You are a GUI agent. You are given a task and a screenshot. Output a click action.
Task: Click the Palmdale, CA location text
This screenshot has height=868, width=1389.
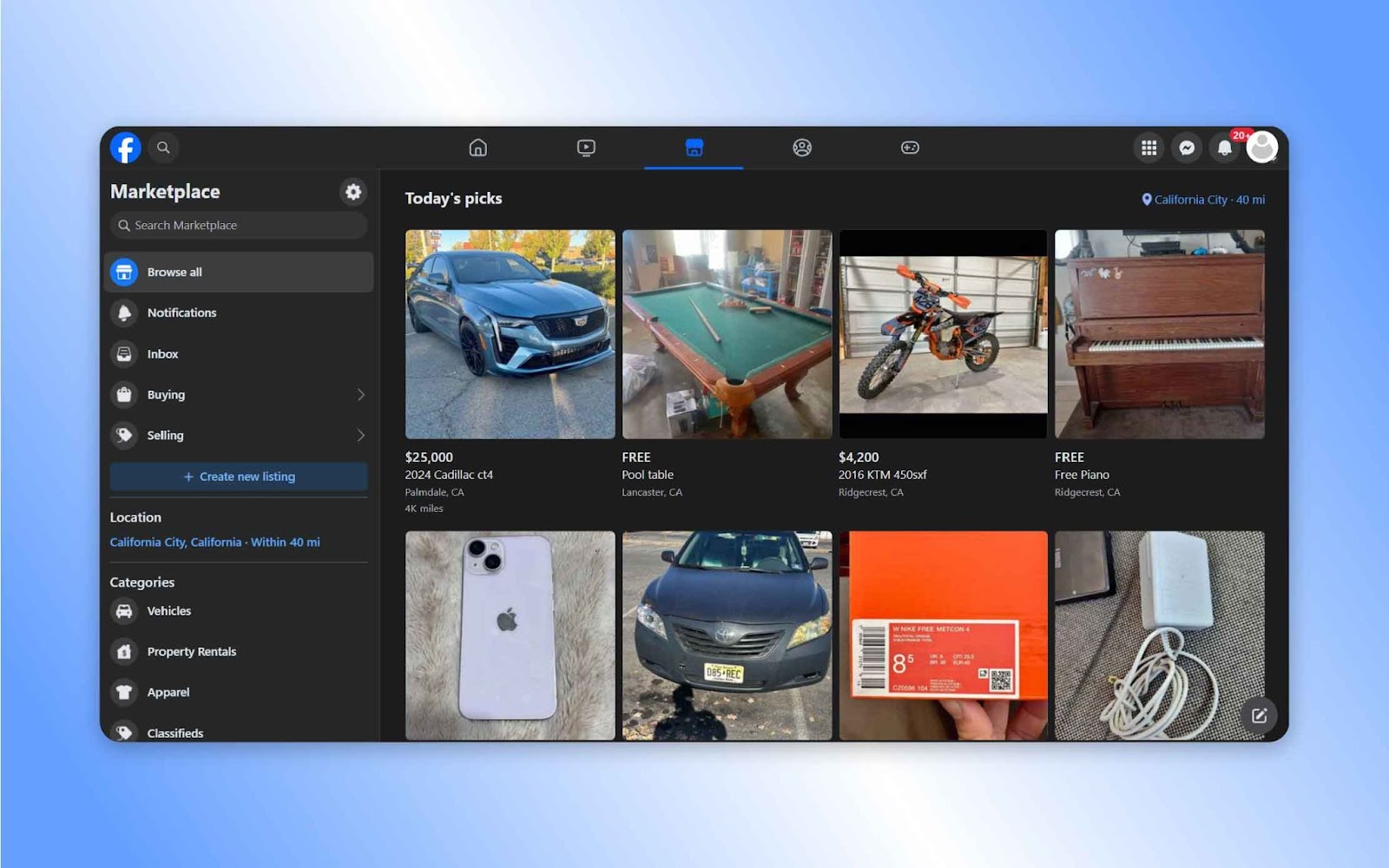click(x=434, y=492)
